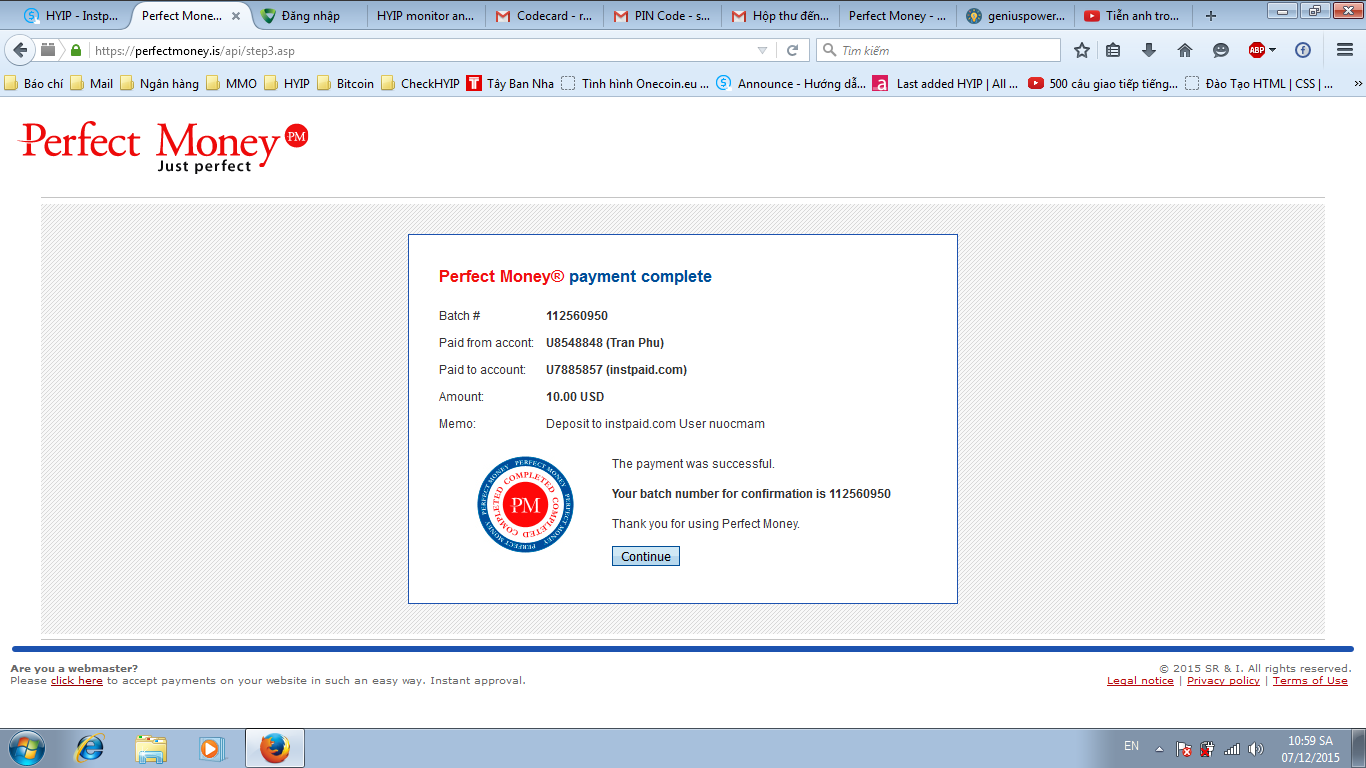Click the perfectmoney.is URL address field

pos(420,50)
